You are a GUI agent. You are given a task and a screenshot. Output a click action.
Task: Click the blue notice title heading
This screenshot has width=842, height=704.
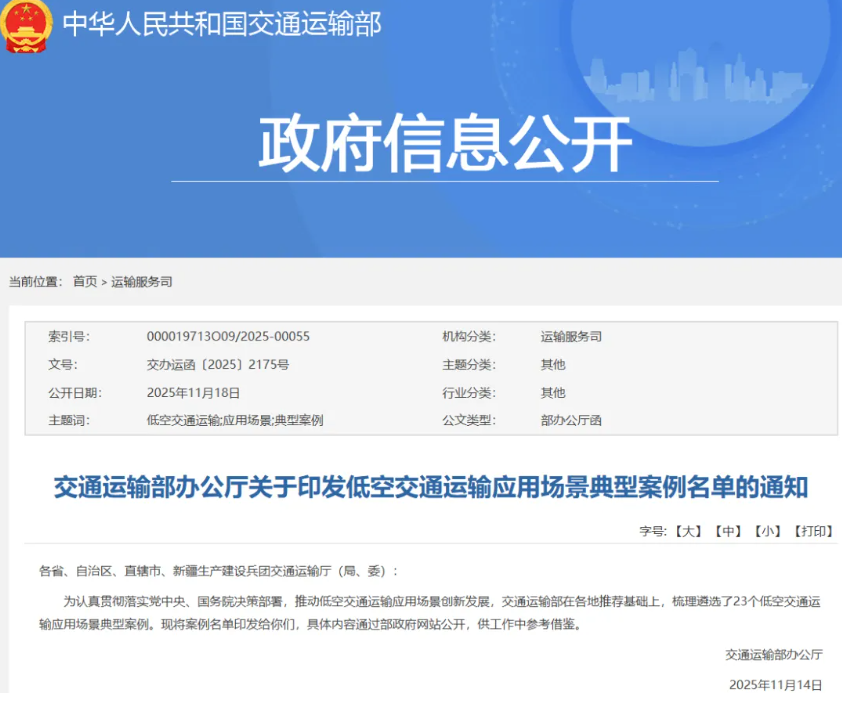[430, 488]
